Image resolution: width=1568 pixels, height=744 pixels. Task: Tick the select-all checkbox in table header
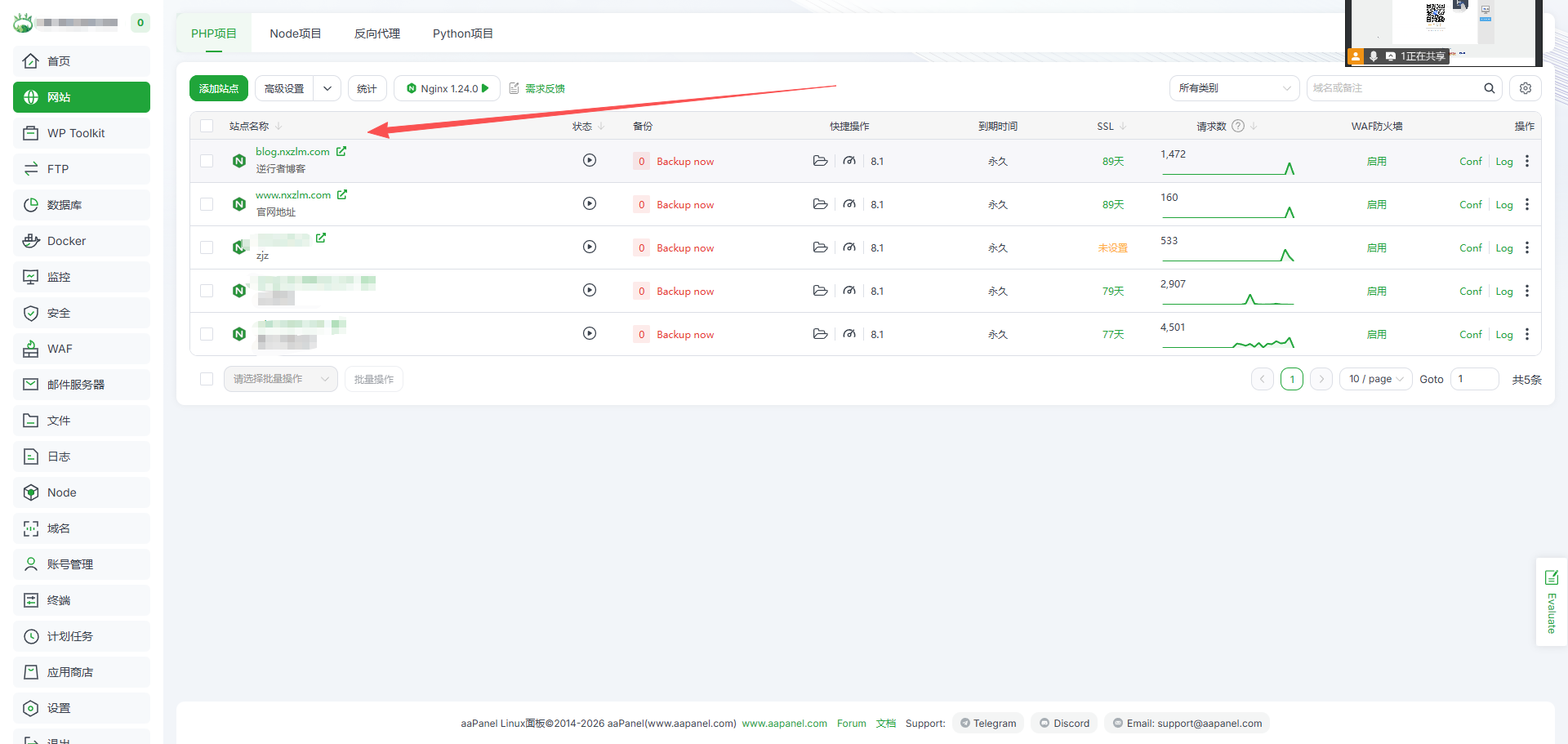[x=207, y=126]
